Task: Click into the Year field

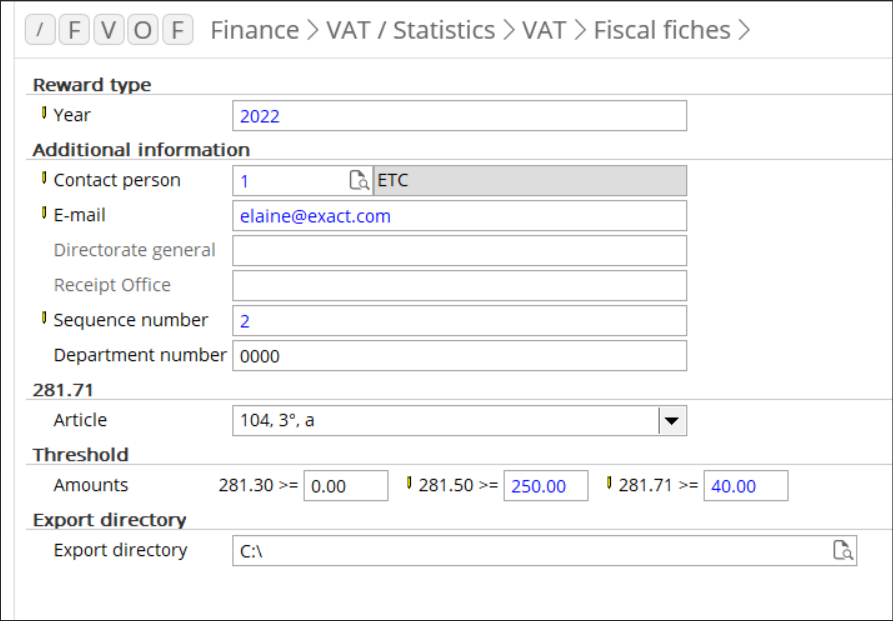Action: pyautogui.click(x=459, y=116)
